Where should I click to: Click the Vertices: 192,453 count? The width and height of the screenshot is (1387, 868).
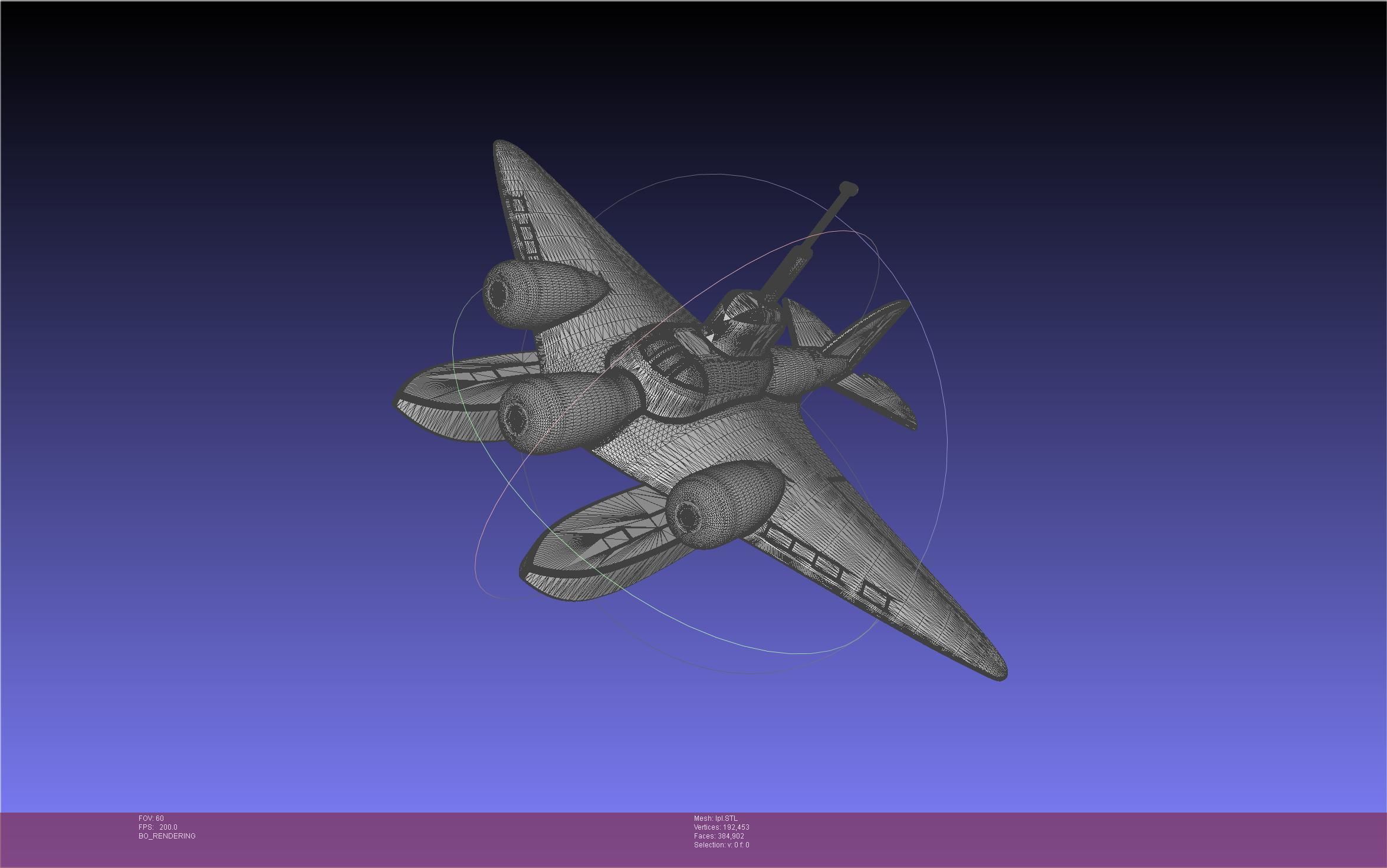point(721,827)
